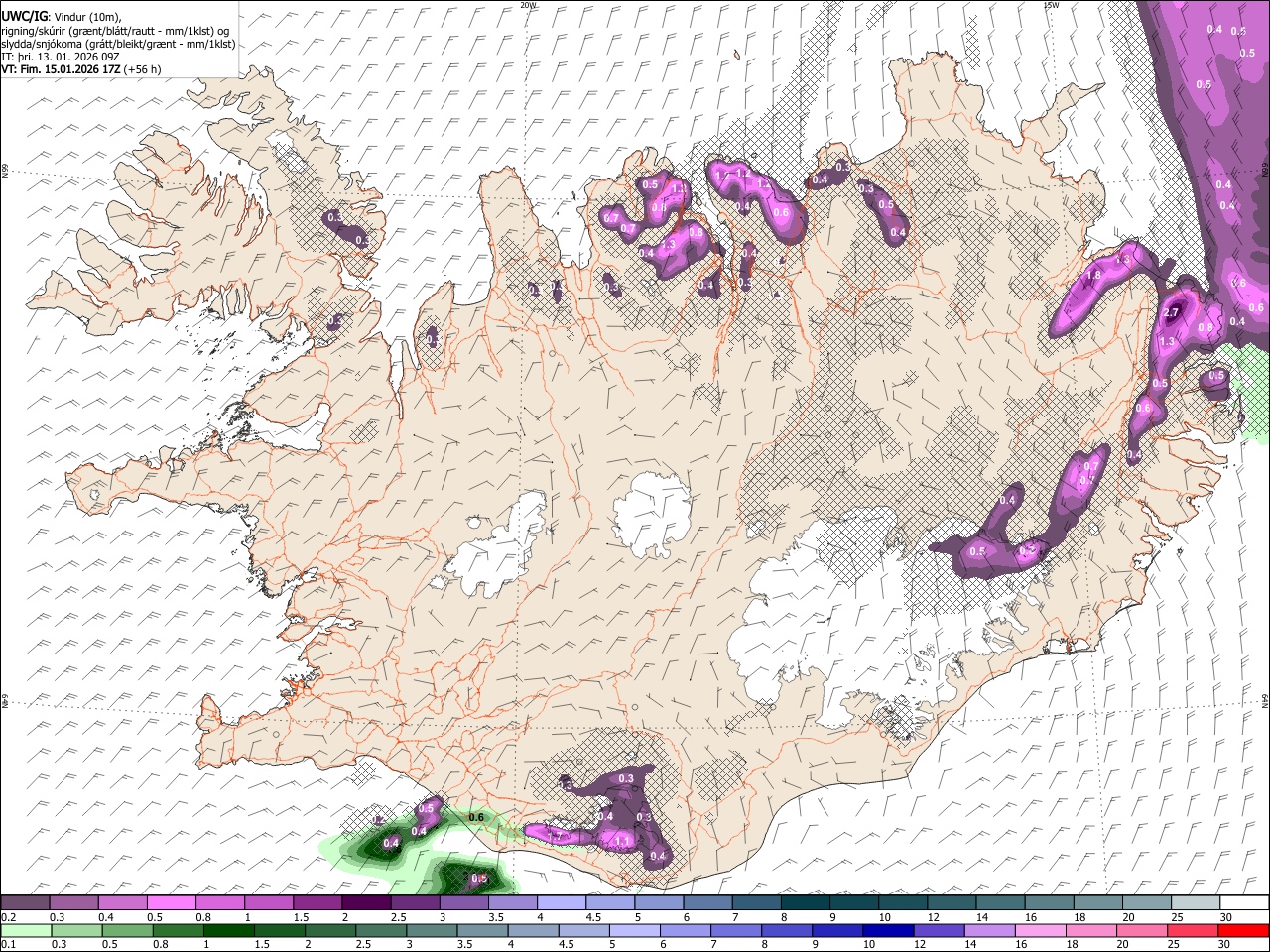This screenshot has width=1270, height=952.
Task: Pick the lower legend row 16 light pink swatch
Action: pyautogui.click(x=1043, y=930)
